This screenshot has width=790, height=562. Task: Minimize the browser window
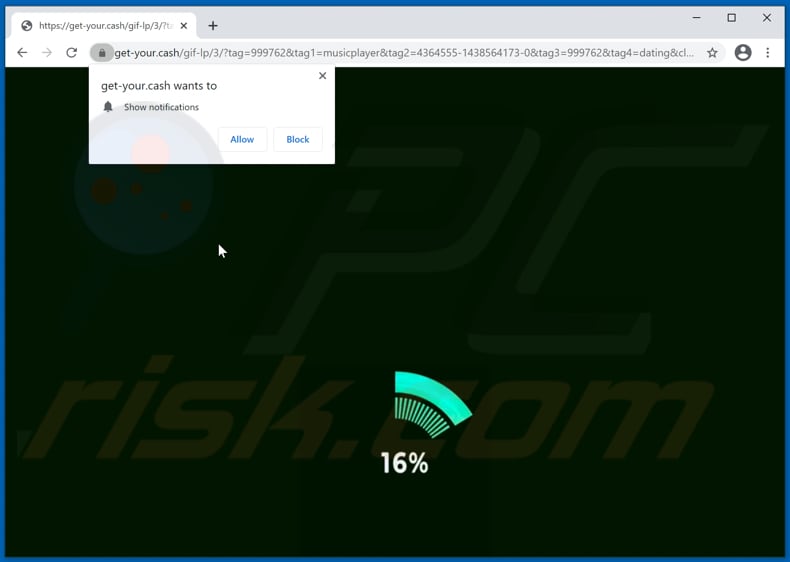[696, 18]
